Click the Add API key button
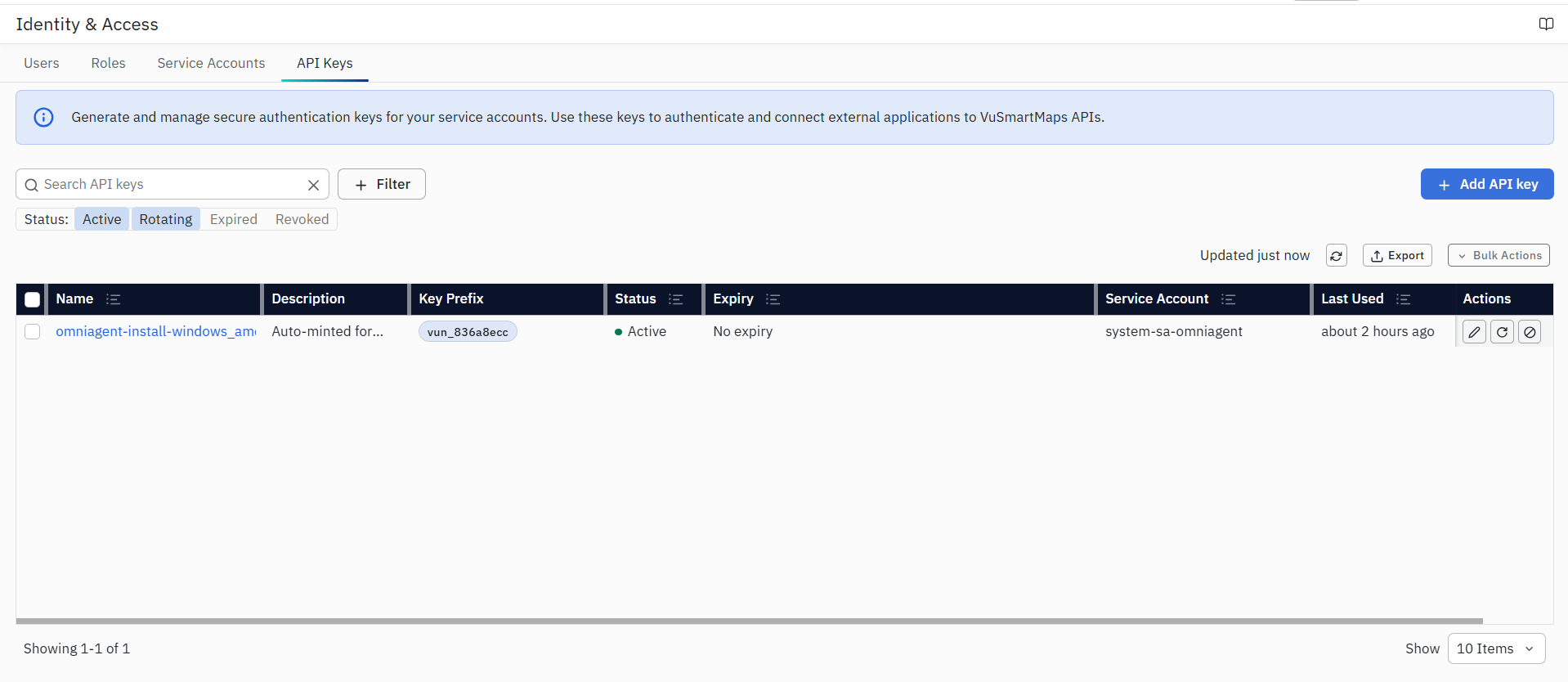The height and width of the screenshot is (682, 1568). pos(1487,184)
